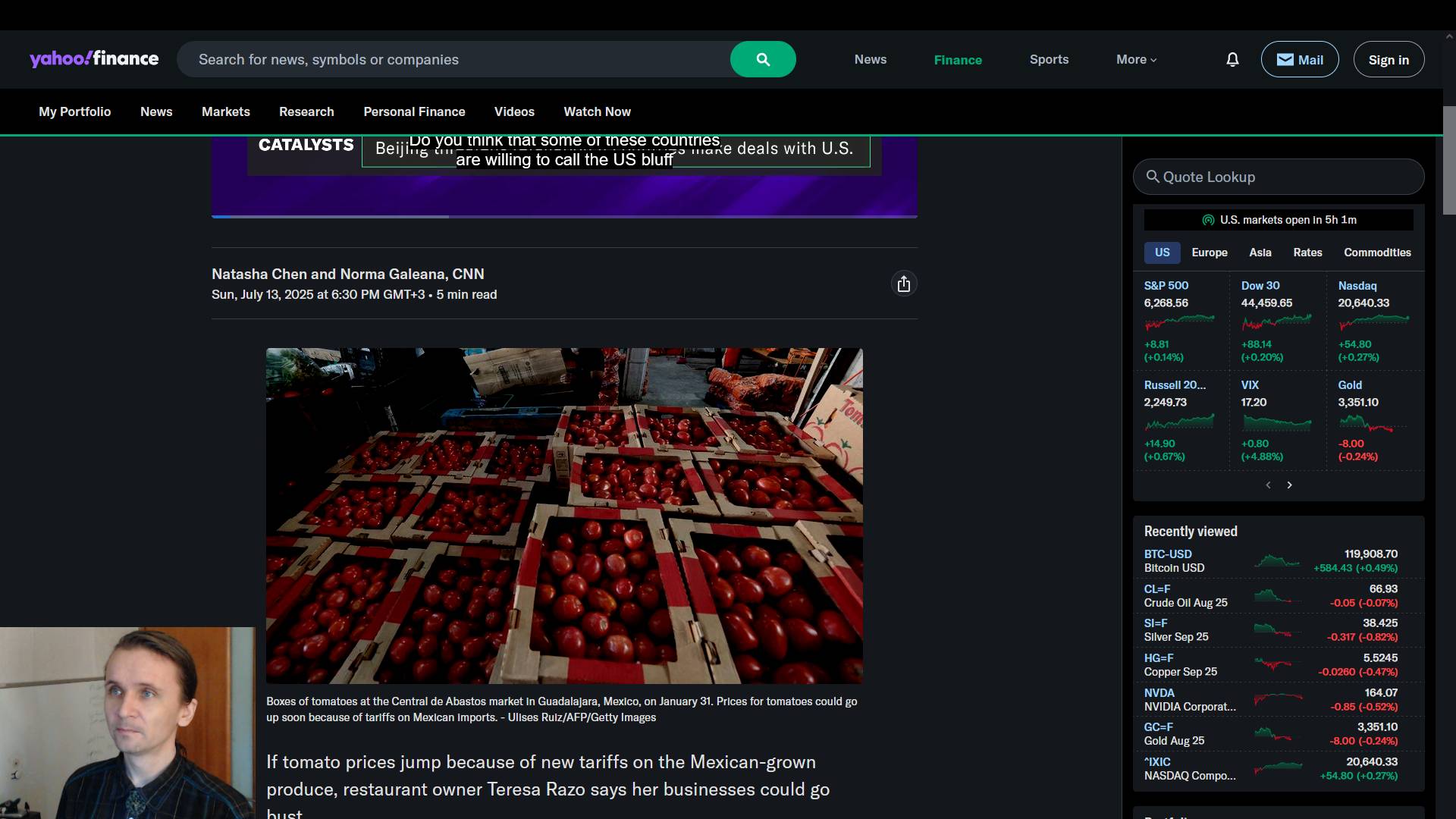The image size is (1456, 819).
Task: Select the Commodities markets tab
Action: click(x=1376, y=253)
